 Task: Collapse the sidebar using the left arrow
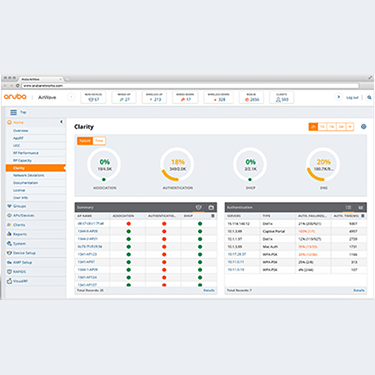tap(61, 122)
